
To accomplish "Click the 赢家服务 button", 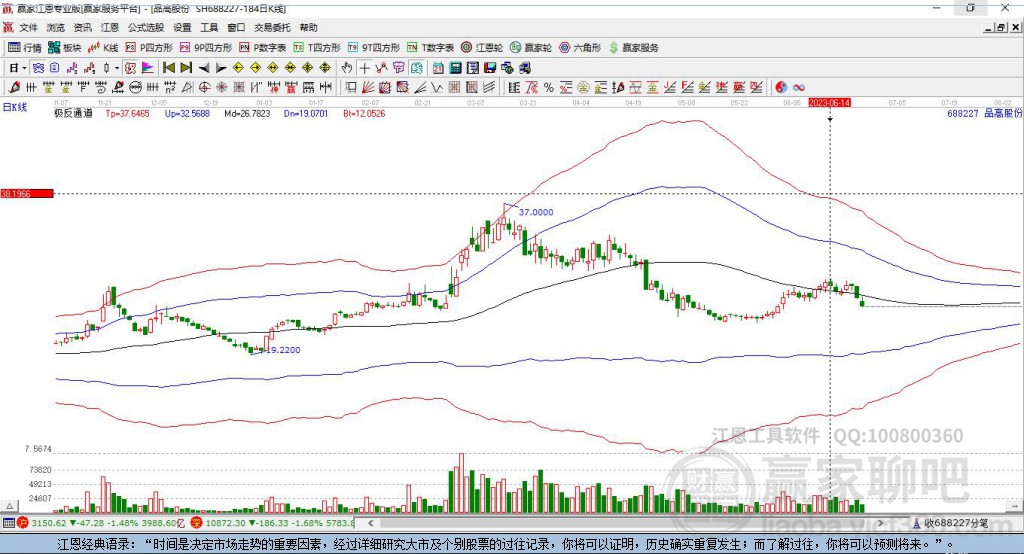I will coord(634,48).
